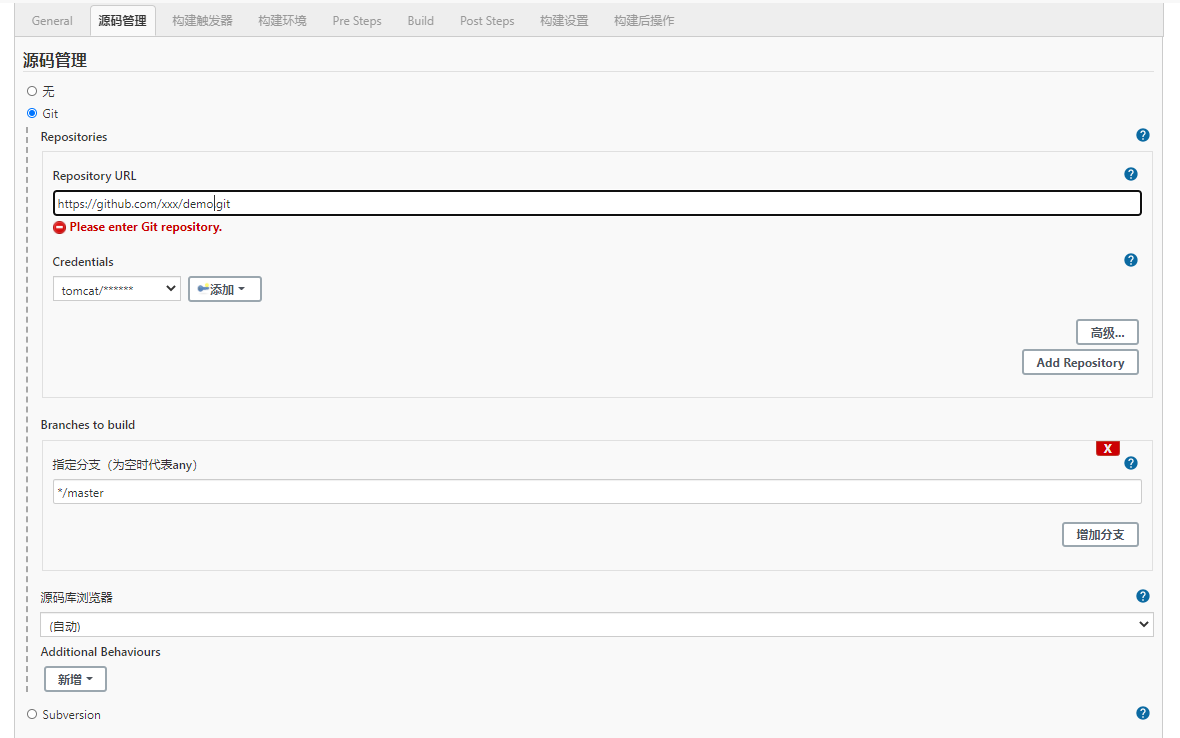Open the Build tab
Image resolution: width=1180 pixels, height=738 pixels.
pyautogui.click(x=420, y=21)
